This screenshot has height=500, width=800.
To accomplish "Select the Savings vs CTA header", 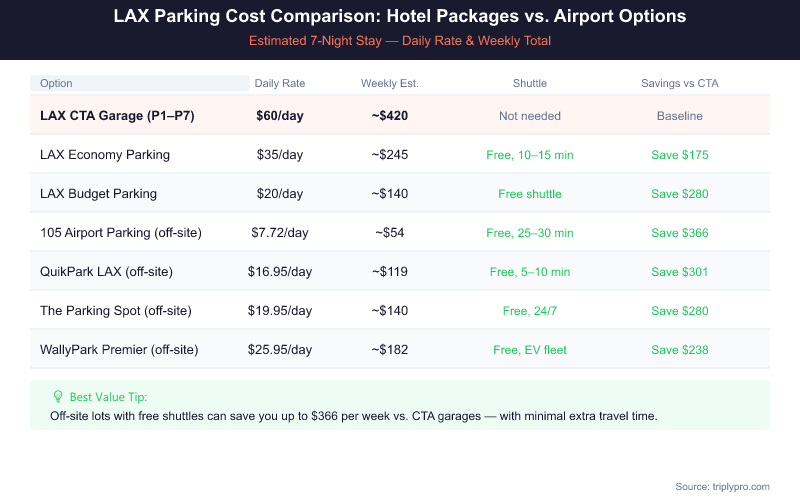I will pyautogui.click(x=680, y=83).
